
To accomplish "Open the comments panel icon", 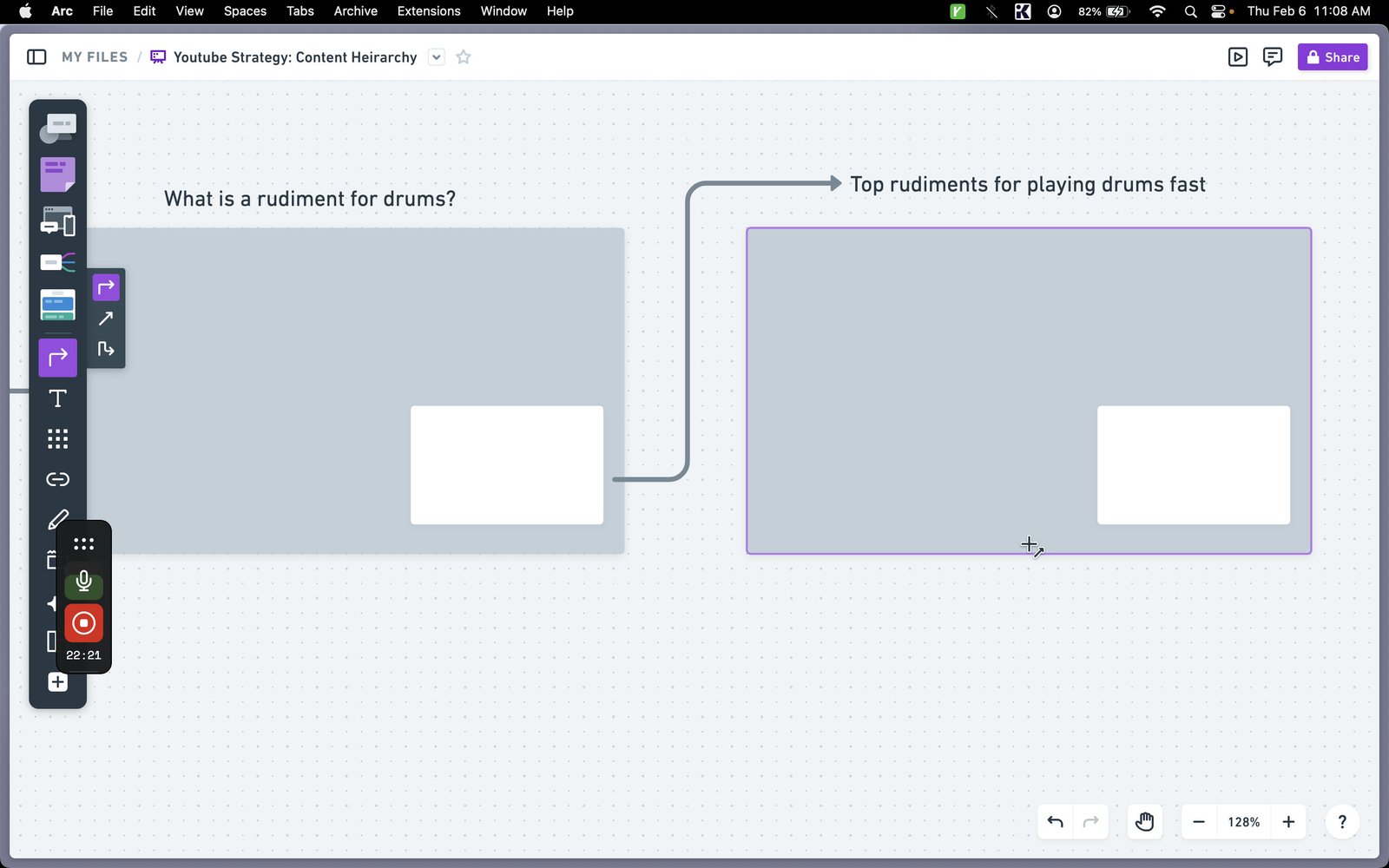I will click(1273, 57).
